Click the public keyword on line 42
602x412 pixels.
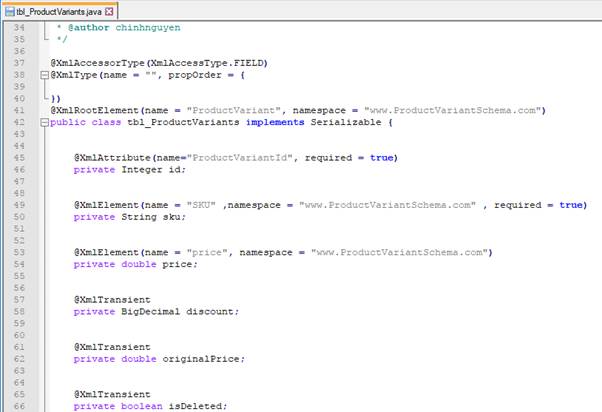point(68,122)
